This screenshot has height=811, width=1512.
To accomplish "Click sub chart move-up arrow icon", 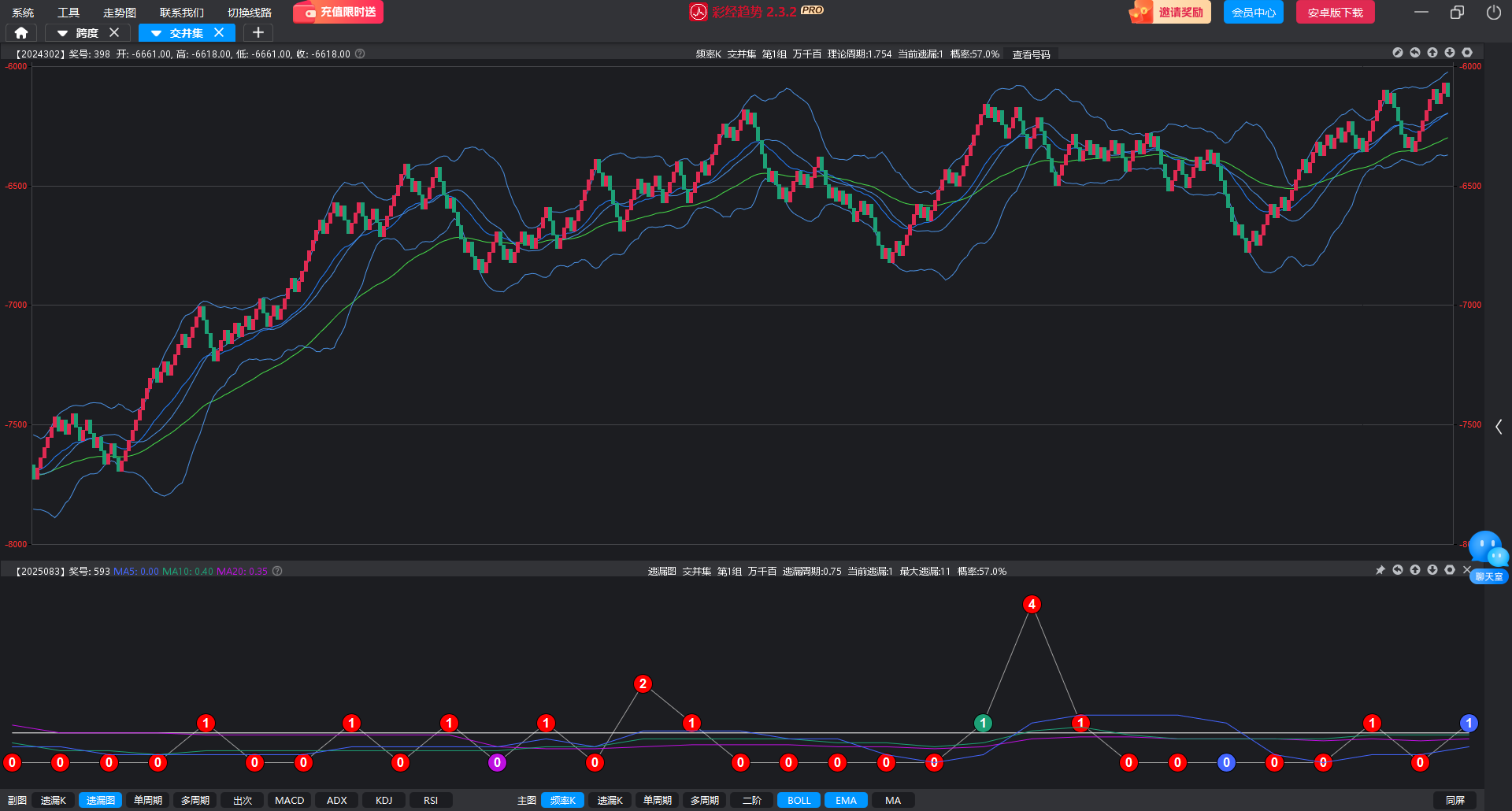I will point(1415,570).
